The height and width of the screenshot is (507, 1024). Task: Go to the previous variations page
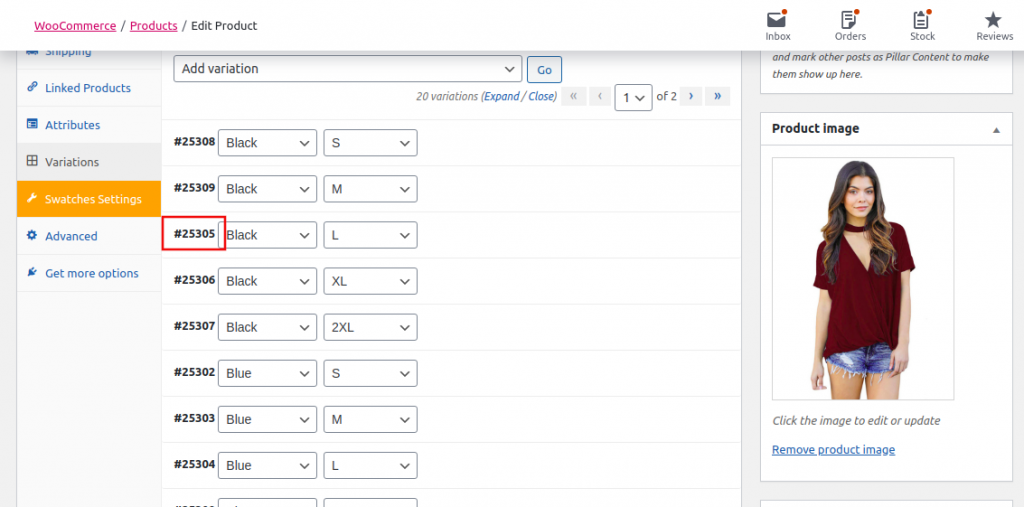pos(600,97)
